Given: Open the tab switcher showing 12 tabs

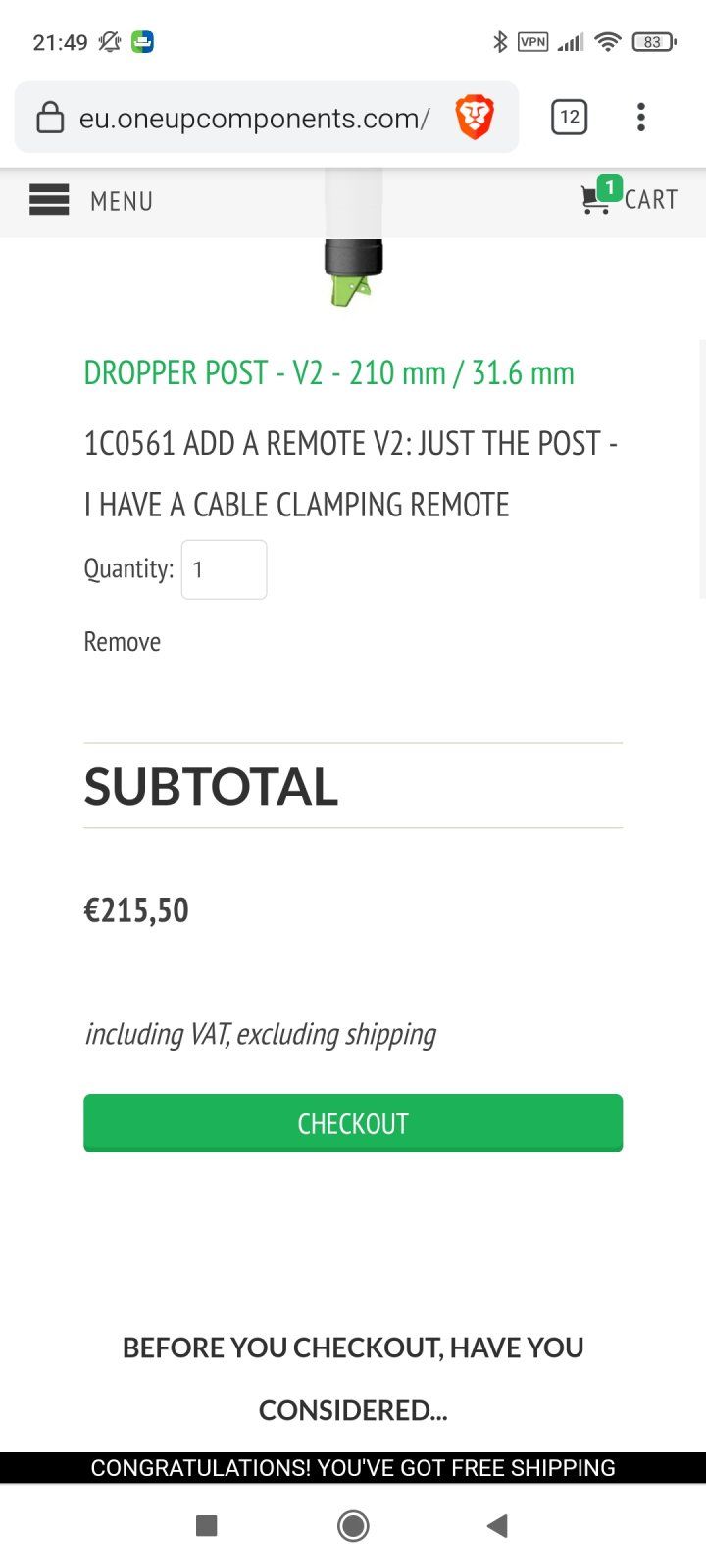Looking at the screenshot, I should pos(569,118).
